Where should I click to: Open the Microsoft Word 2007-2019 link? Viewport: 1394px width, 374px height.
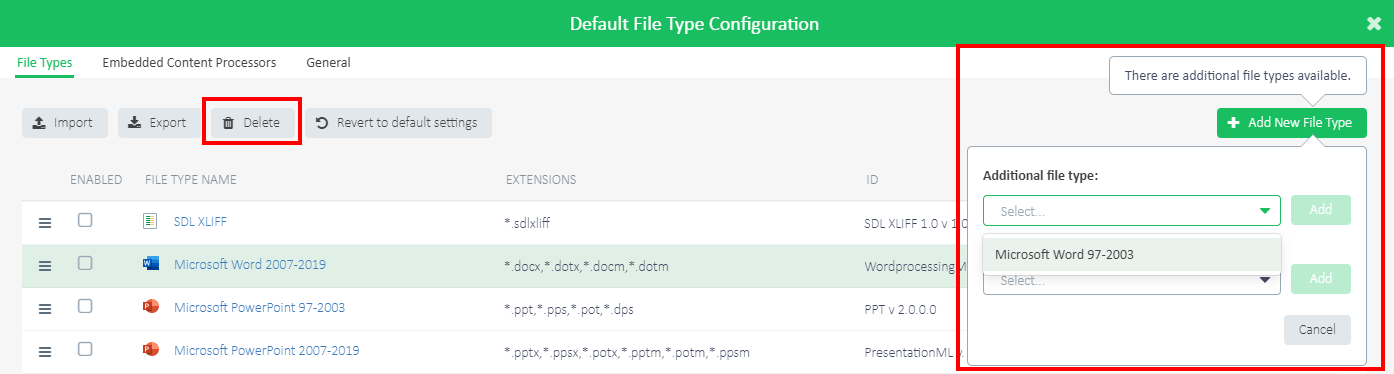click(x=250, y=264)
